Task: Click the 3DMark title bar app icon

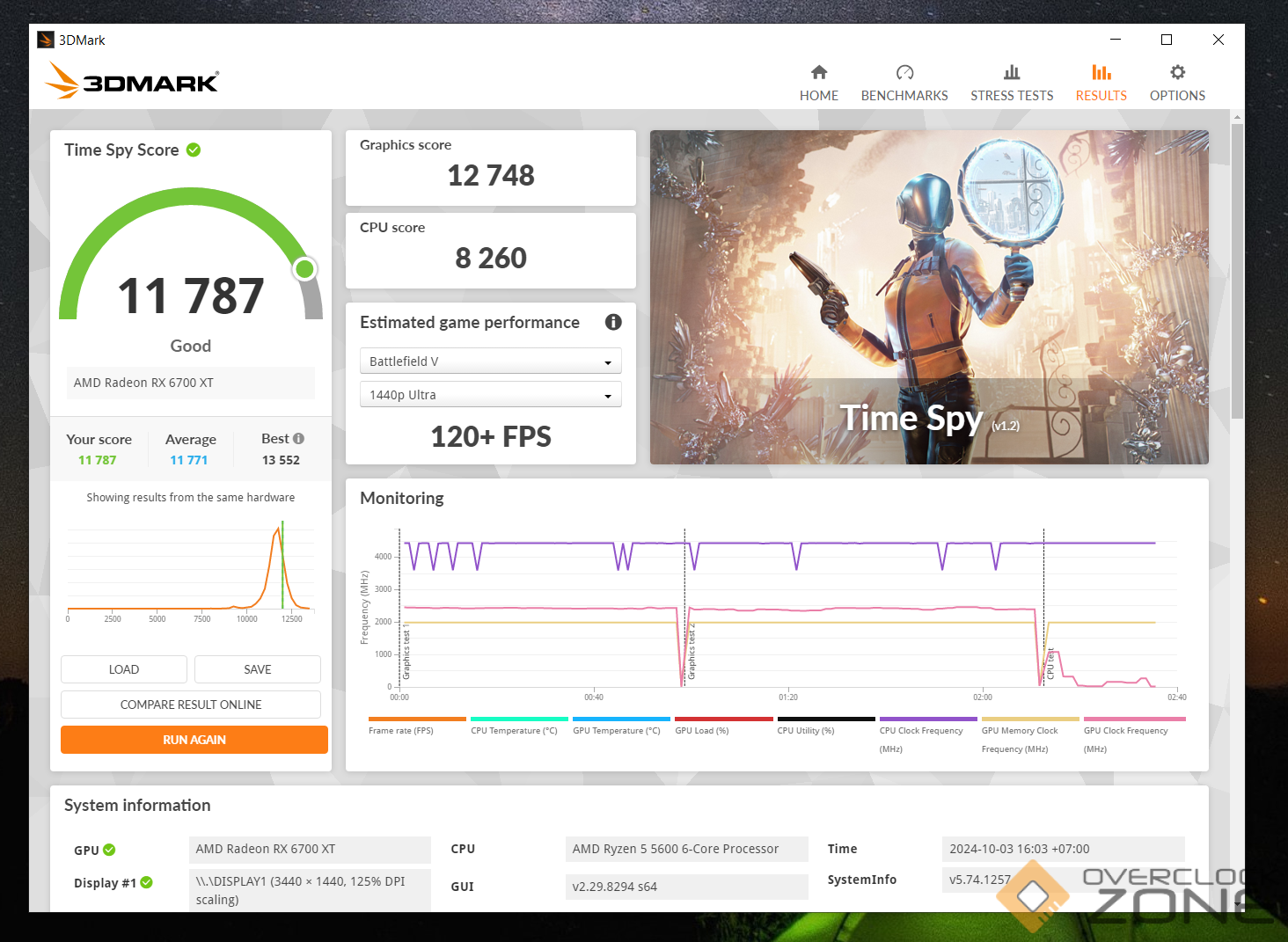Action: click(46, 40)
